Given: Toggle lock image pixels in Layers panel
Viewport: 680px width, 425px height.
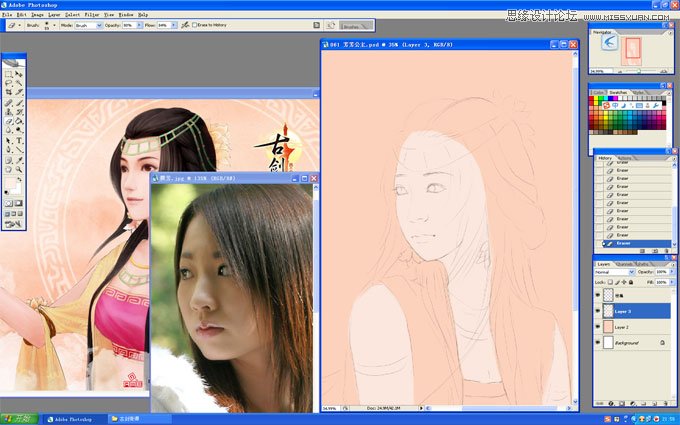Looking at the screenshot, I should click(617, 282).
